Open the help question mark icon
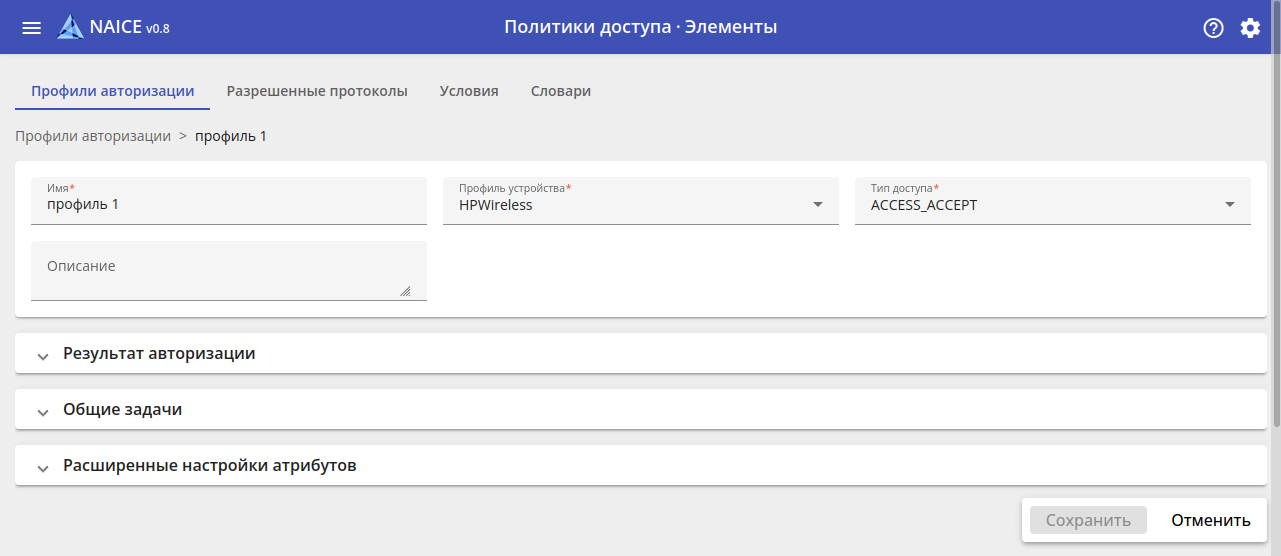 tap(1213, 28)
